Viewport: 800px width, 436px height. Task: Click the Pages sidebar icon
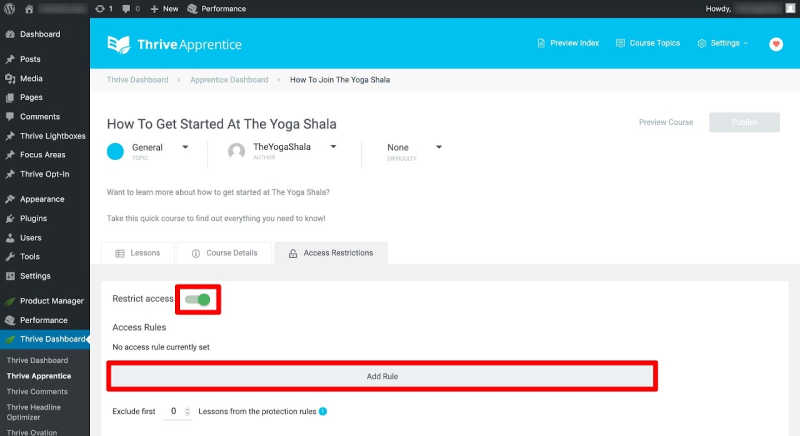click(x=10, y=97)
